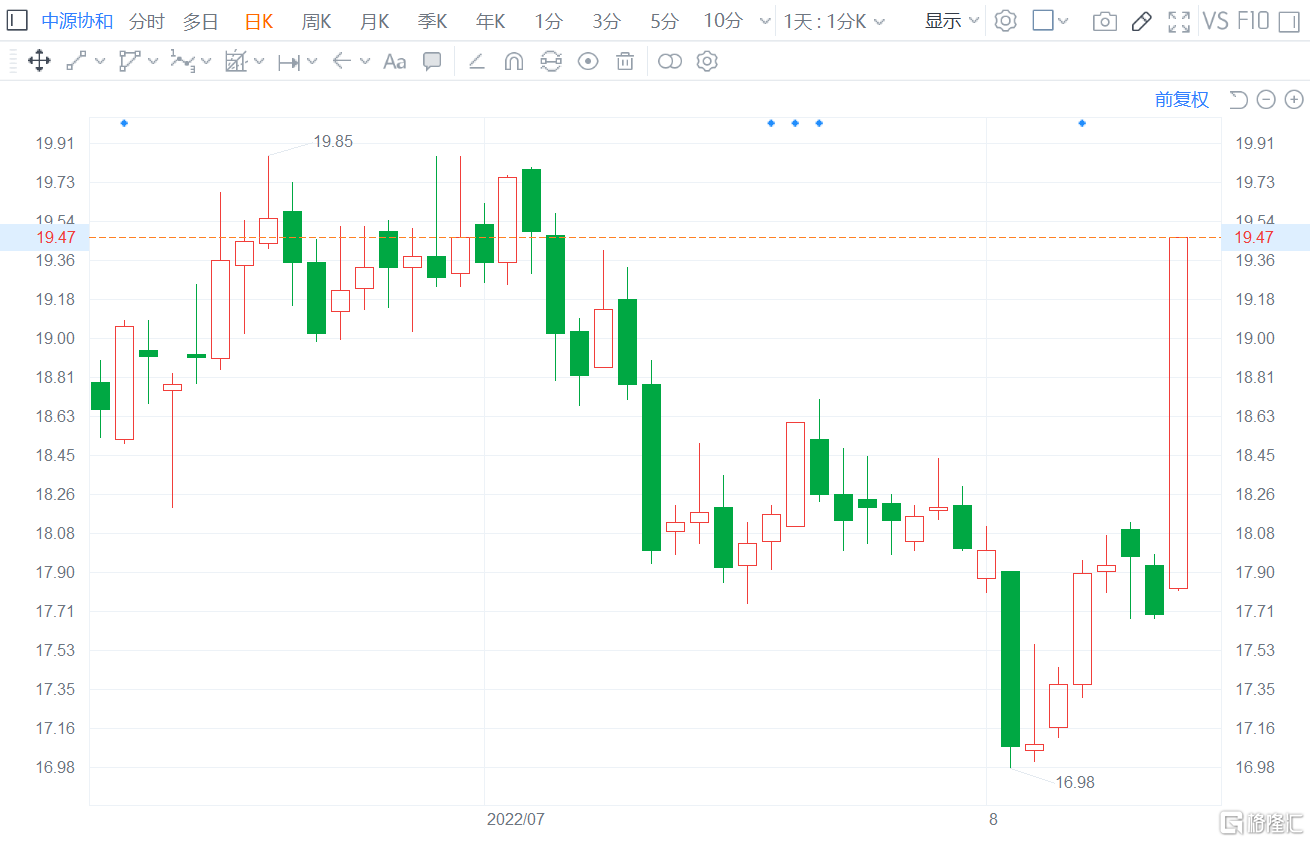Select the 季K period tab

click(433, 21)
